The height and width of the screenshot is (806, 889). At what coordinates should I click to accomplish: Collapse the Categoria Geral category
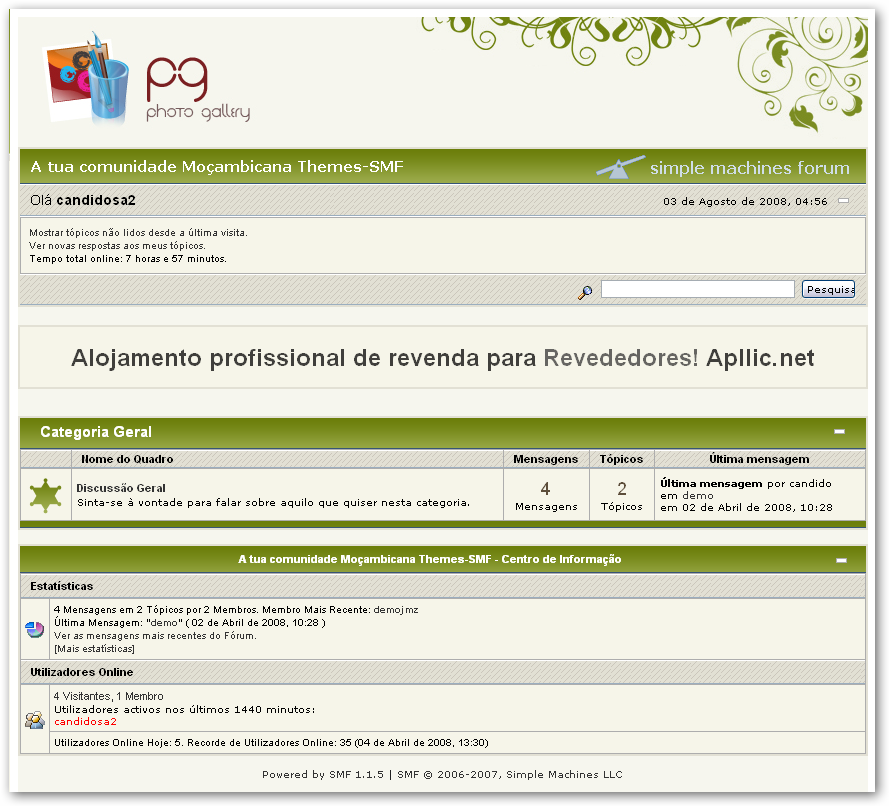840,432
